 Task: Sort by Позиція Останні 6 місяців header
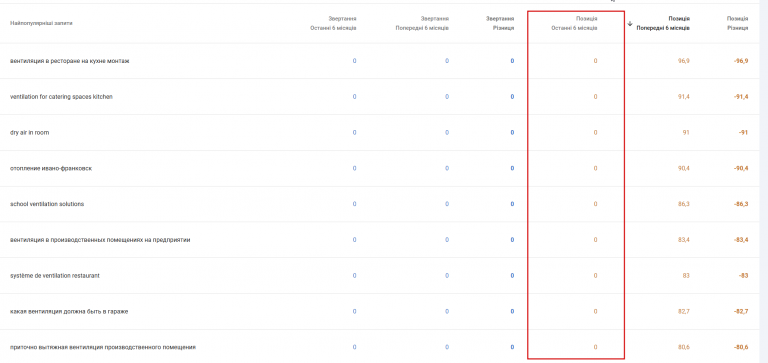coord(574,23)
